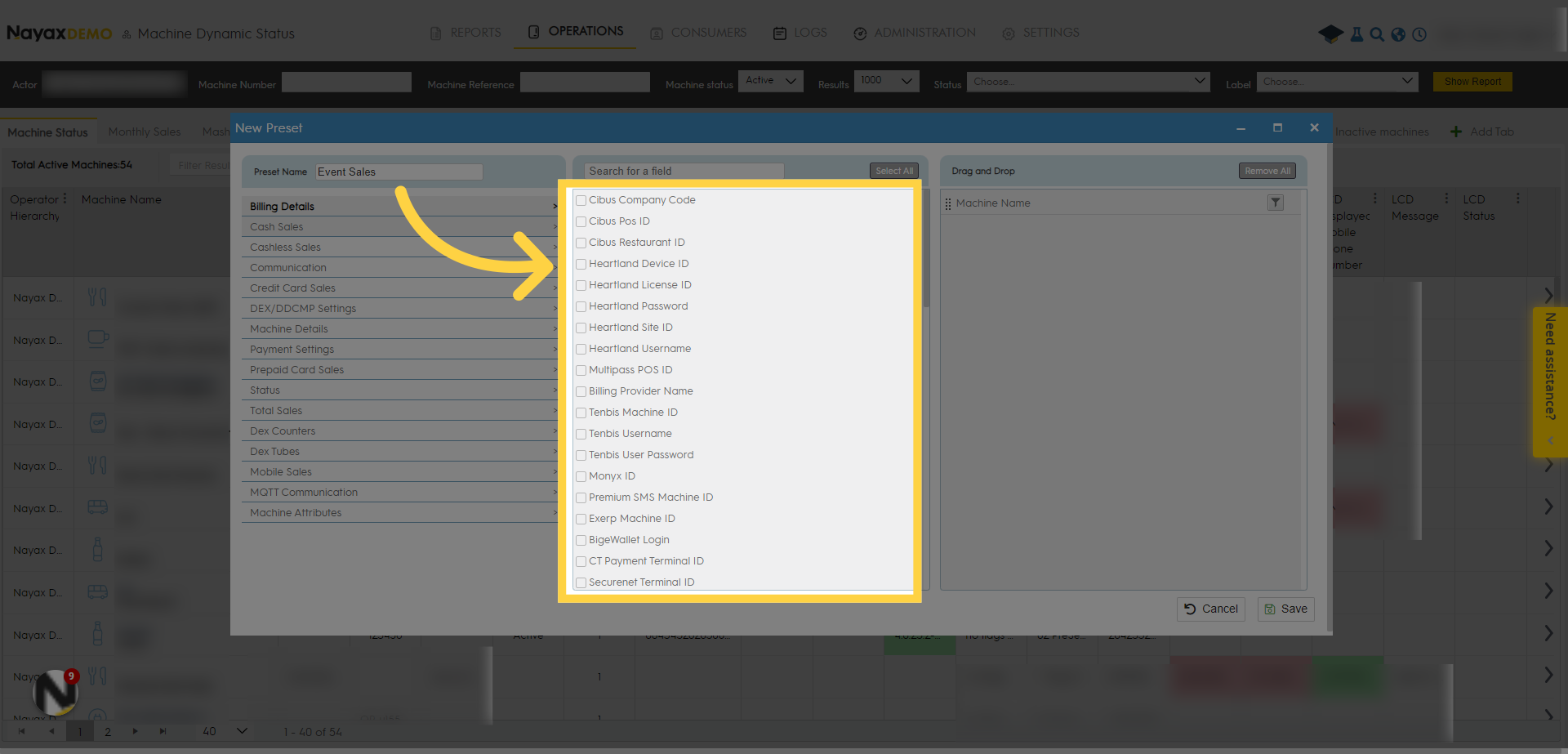Open the page size dropdown showing 40
The height and width of the screenshot is (754, 1568).
pos(225,731)
